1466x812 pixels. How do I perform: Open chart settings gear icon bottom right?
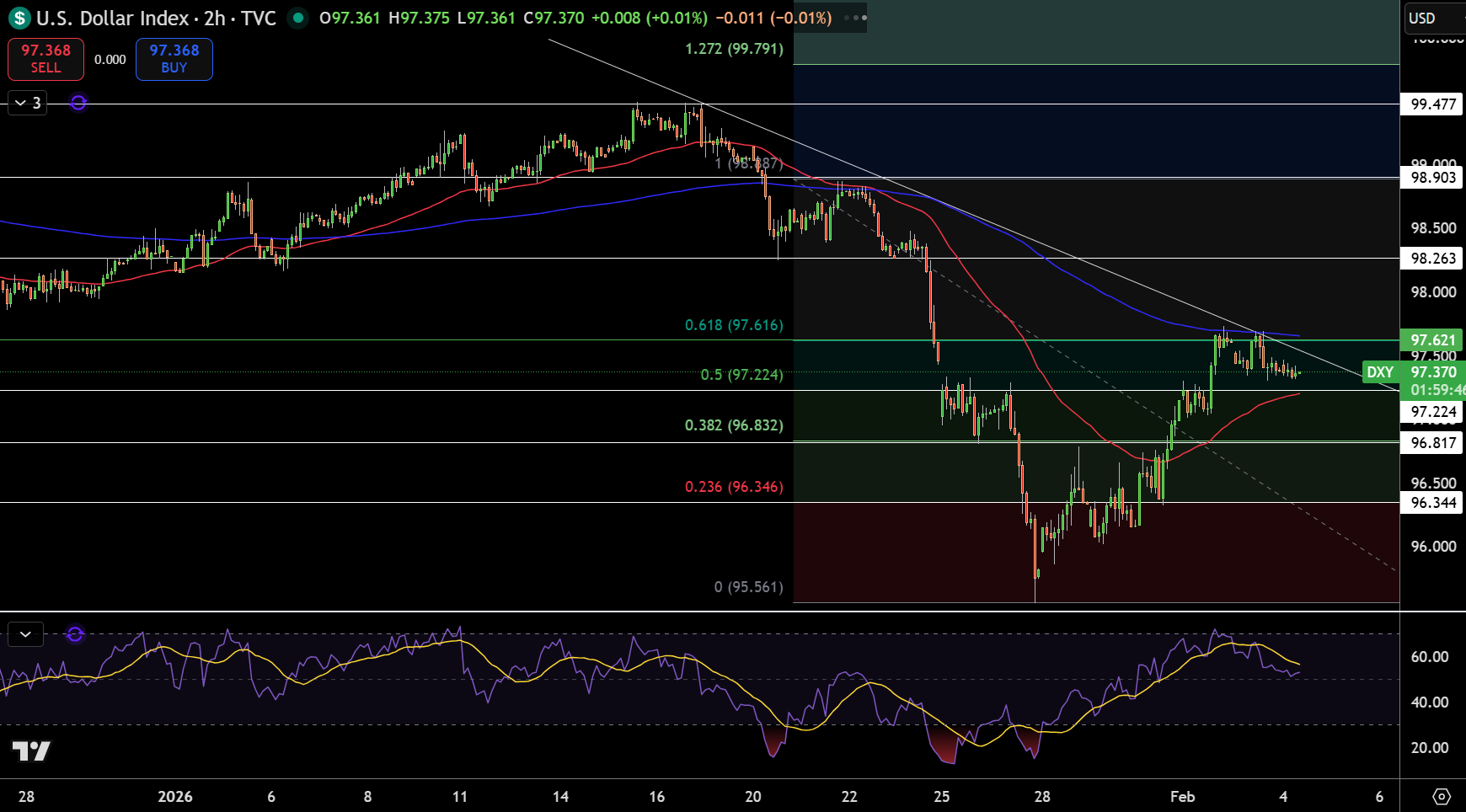1442,796
